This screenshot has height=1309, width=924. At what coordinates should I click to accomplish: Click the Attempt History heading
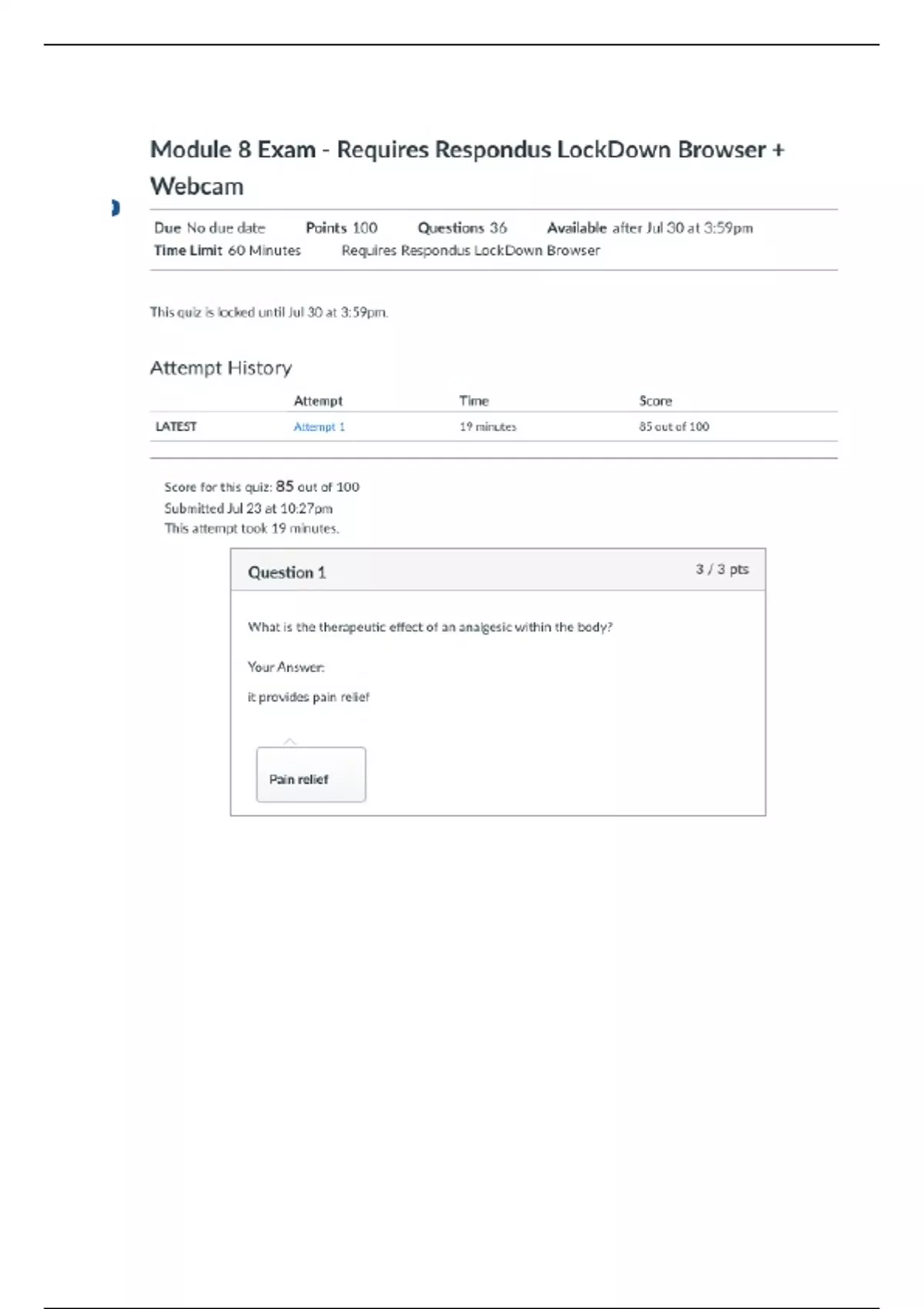point(220,368)
